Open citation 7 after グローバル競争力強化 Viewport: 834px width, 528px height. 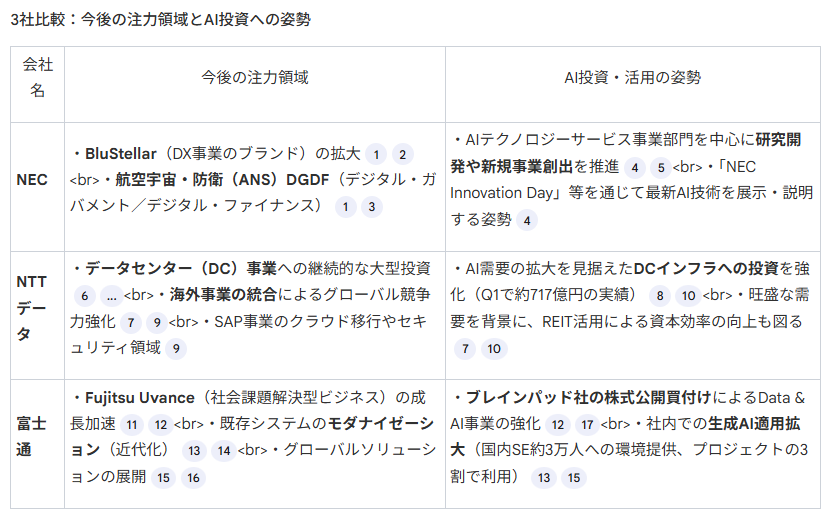(131, 323)
